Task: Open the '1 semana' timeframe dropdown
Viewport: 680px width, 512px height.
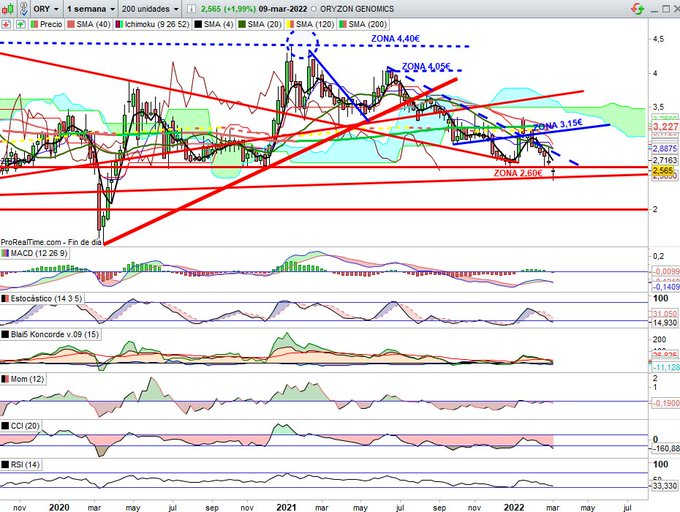Action: 90,9
